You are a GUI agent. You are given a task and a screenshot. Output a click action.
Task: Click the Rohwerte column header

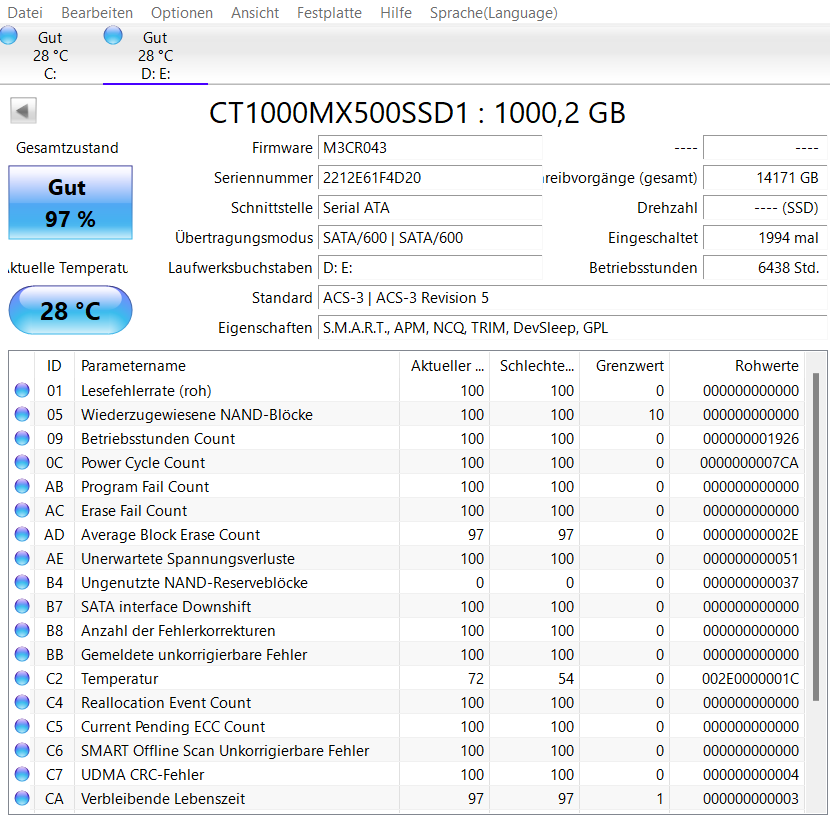[x=737, y=366]
